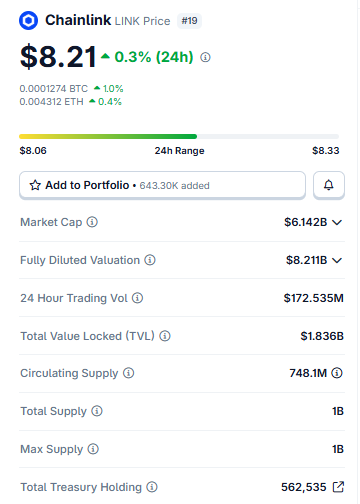Click the 0.0001274 BTC price text

click(53, 89)
